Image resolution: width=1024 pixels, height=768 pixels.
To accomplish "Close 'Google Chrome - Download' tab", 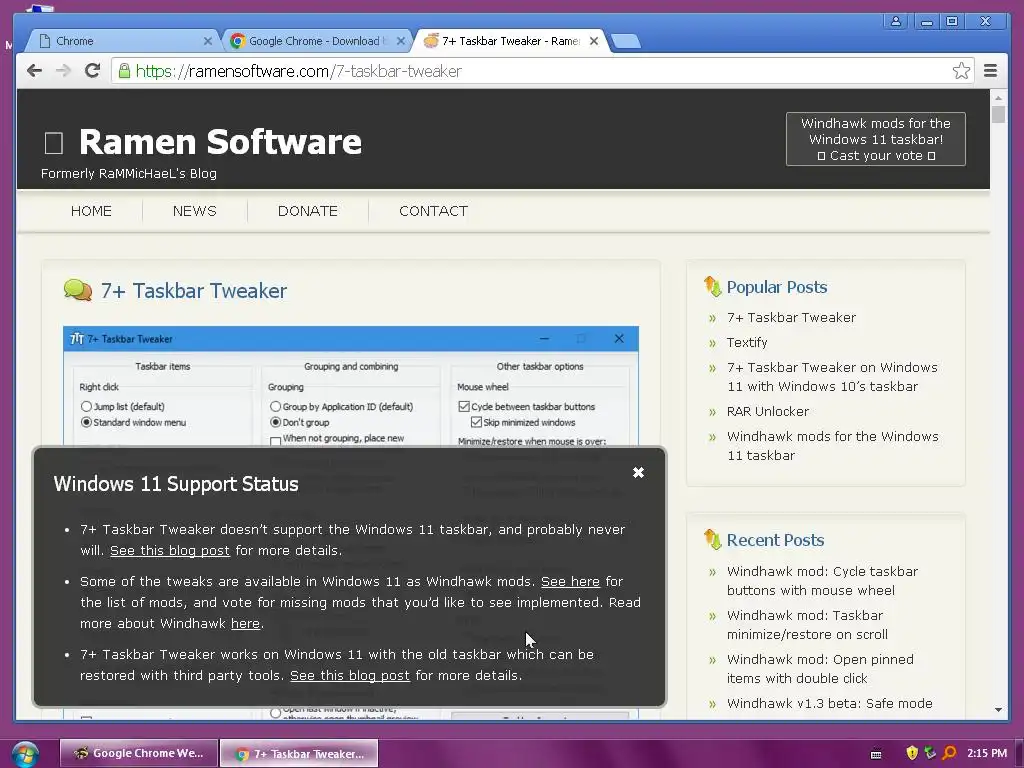I will point(401,40).
